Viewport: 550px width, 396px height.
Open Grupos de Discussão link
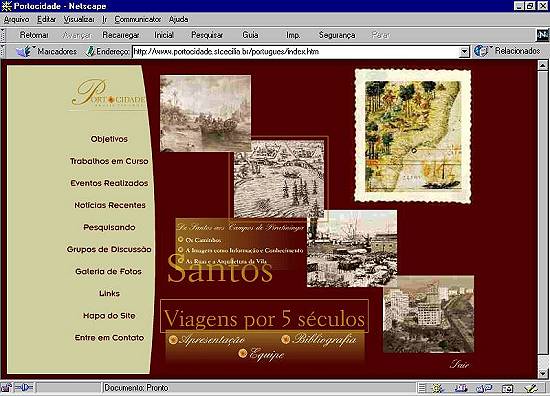109,249
